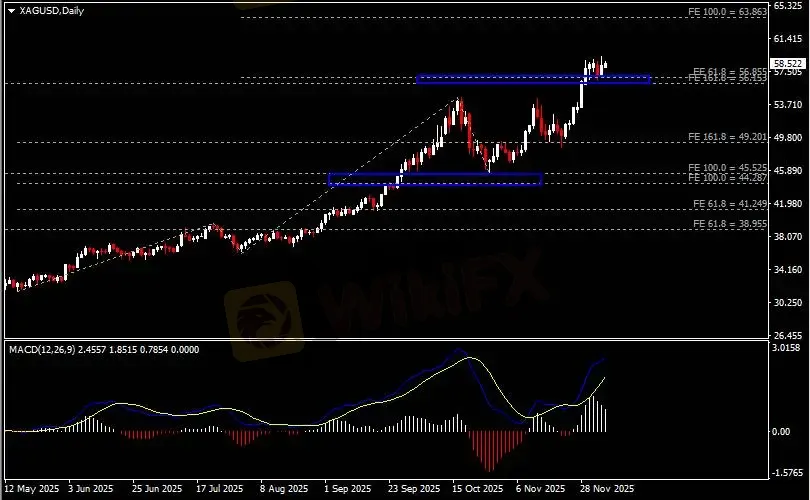Click the FE 100.0 = 63.863 label
Viewport: 810px width, 500px height.
coord(729,11)
